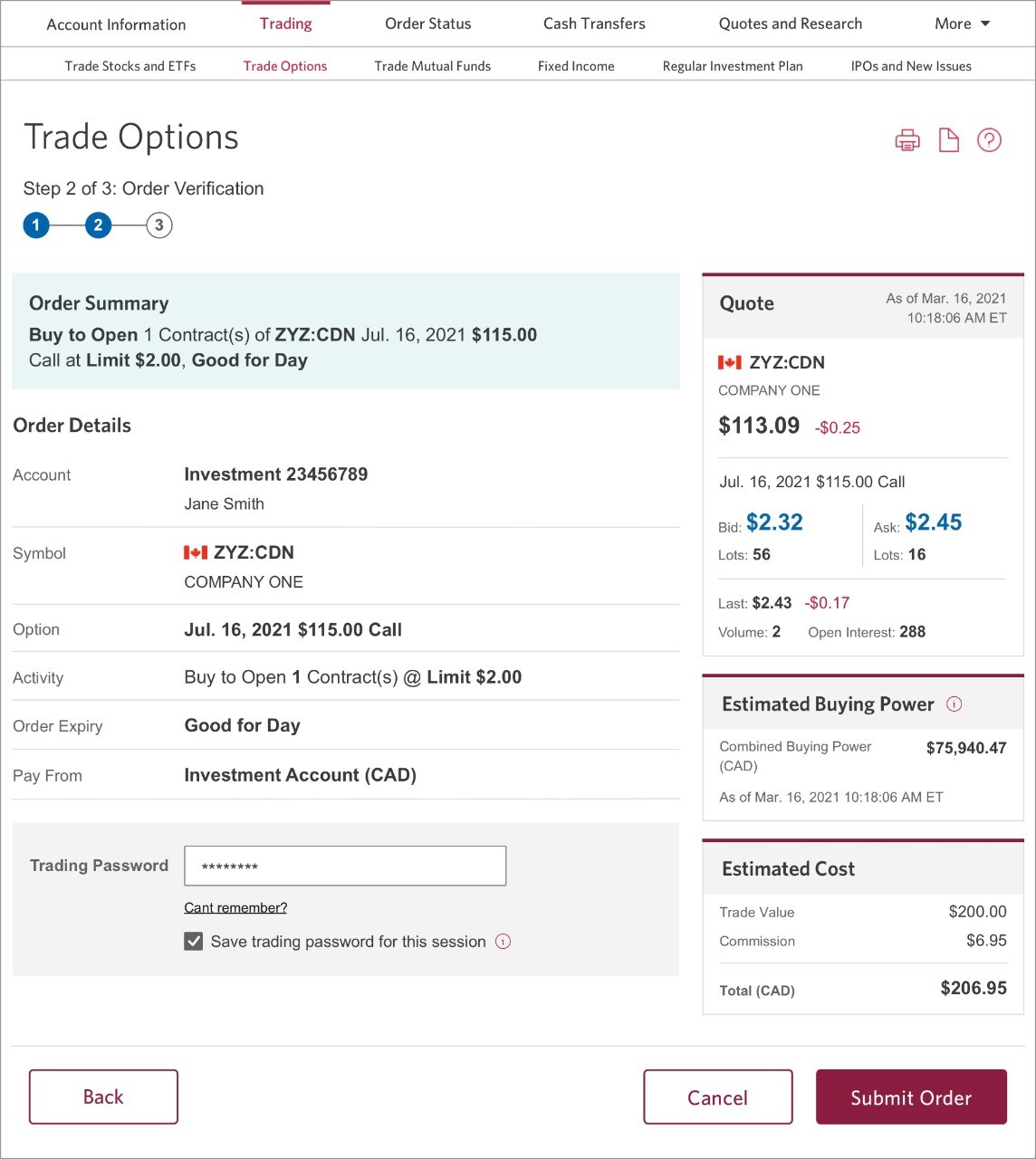
Task: Click the Submit Order button
Action: pyautogui.click(x=911, y=1097)
